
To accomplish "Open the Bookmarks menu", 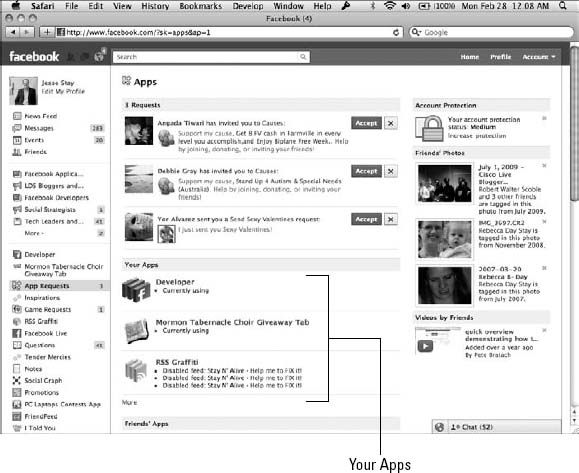I will [201, 6].
